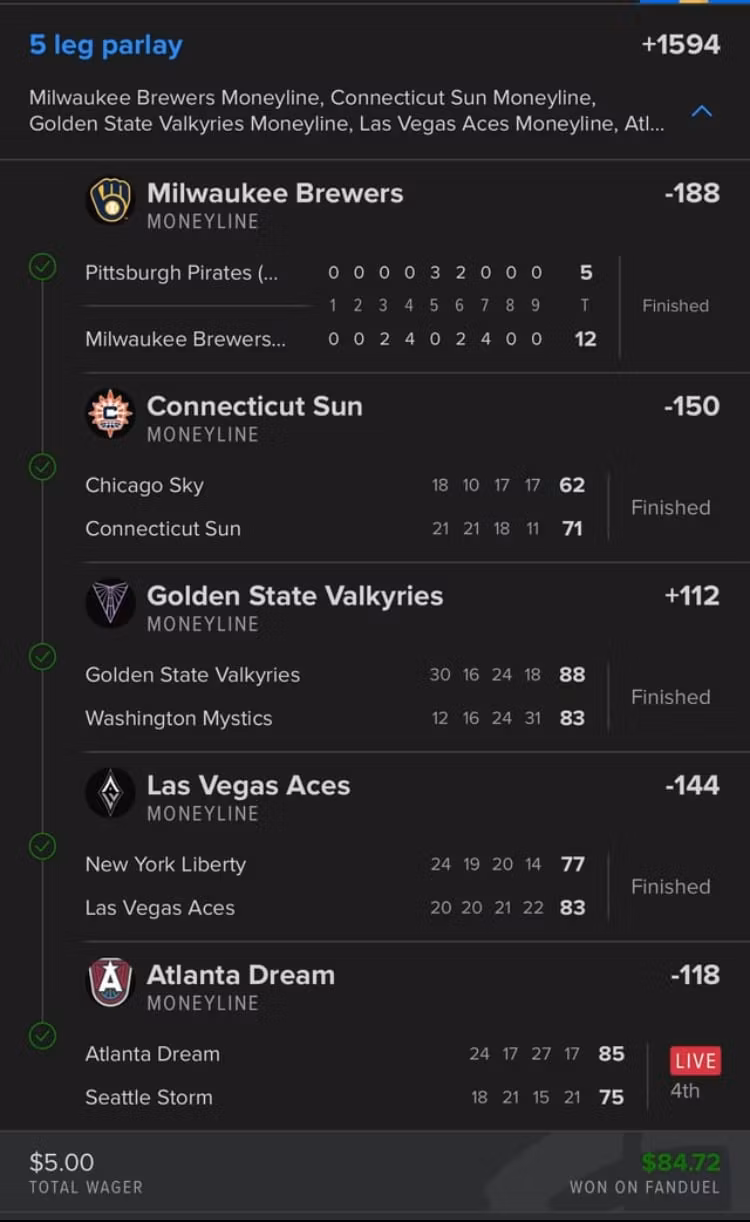Select the Atlanta Dream -118 odds
The image size is (750, 1222).
(694, 975)
